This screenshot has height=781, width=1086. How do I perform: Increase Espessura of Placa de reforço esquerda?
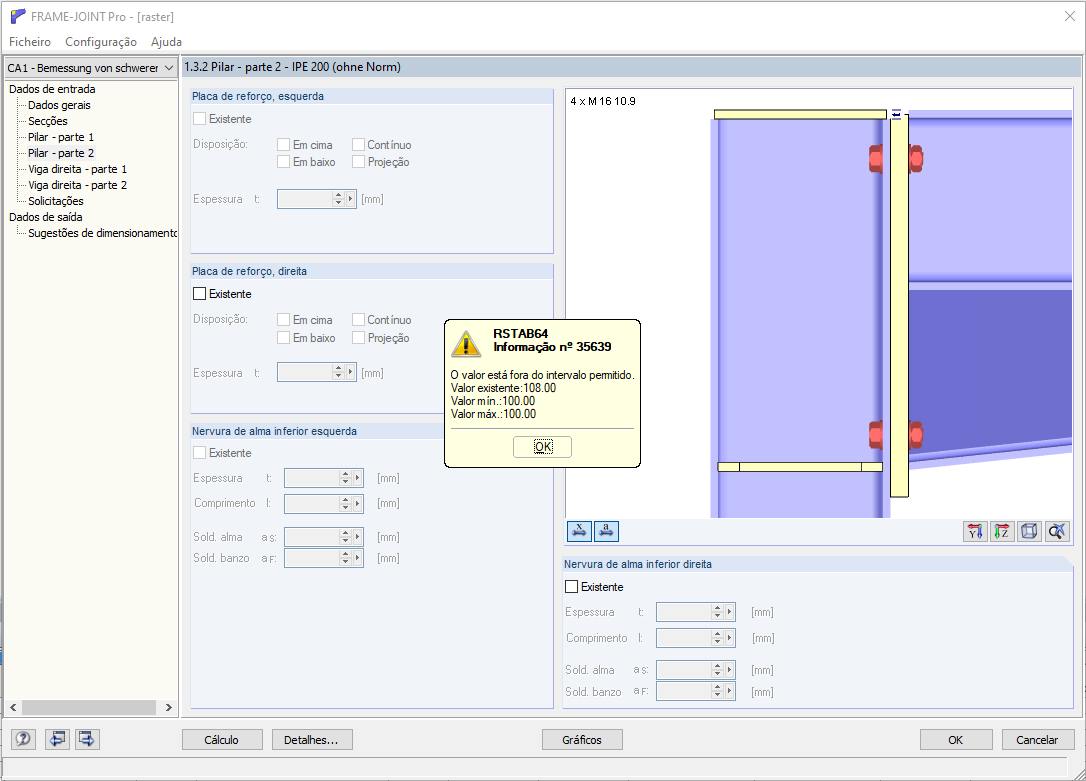(338, 195)
